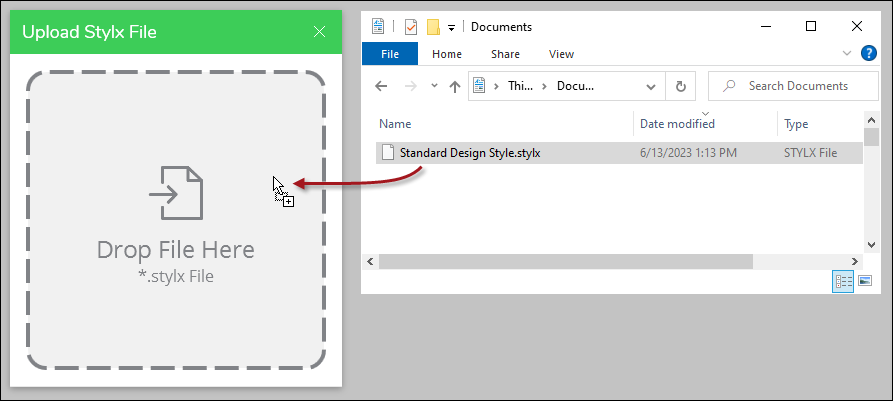The width and height of the screenshot is (893, 401).
Task: Open the File menu in Explorer
Action: [x=390, y=54]
